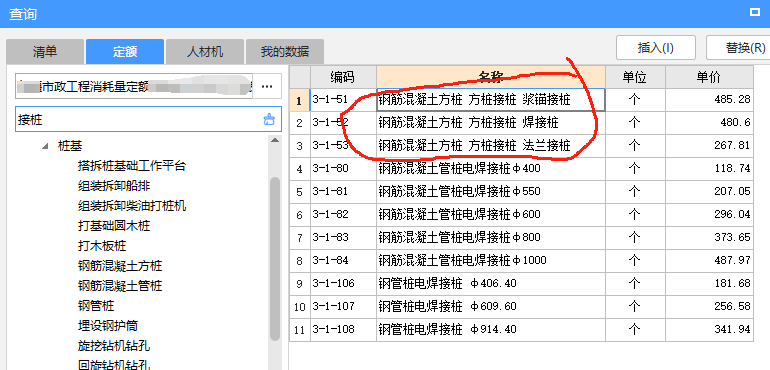
Task: Select 打基础圆木桩 tree item
Action: point(114,226)
